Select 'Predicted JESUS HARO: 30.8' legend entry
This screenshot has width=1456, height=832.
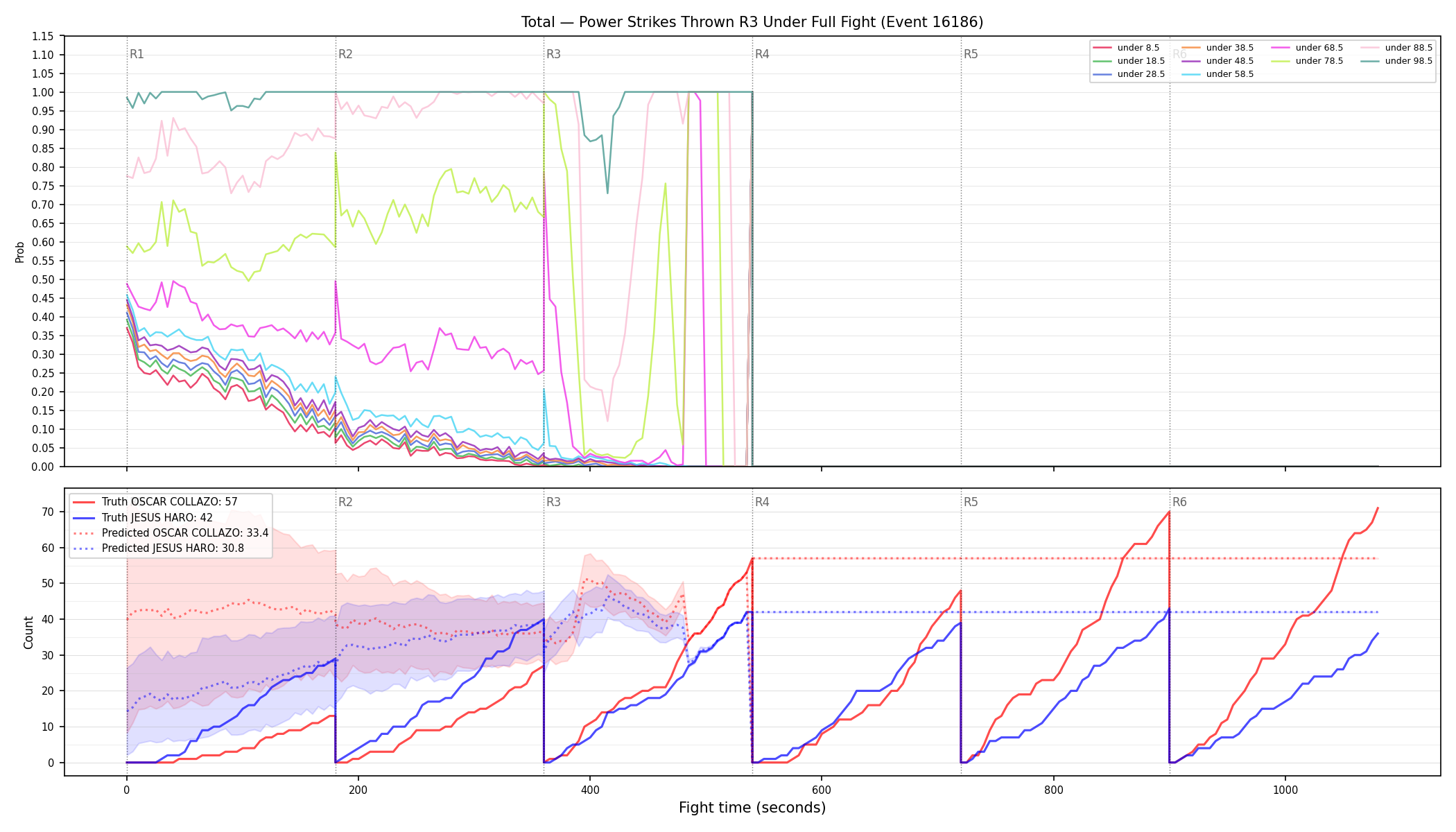(158, 548)
